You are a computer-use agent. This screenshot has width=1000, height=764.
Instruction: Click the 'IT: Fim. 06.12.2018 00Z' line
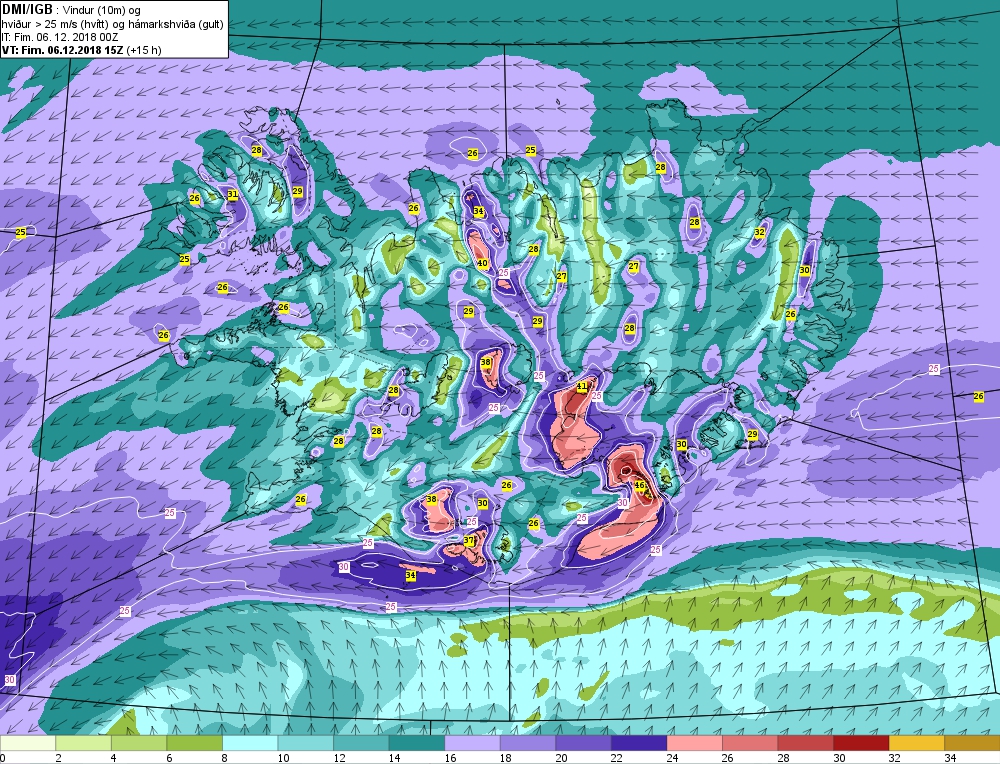(x=60, y=37)
